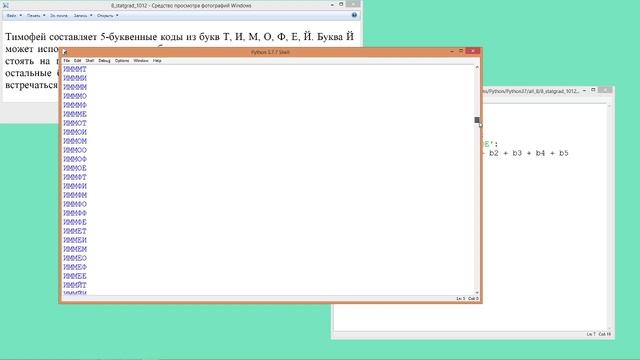Minimize the Windows Photo Viewer window

click(332, 4)
